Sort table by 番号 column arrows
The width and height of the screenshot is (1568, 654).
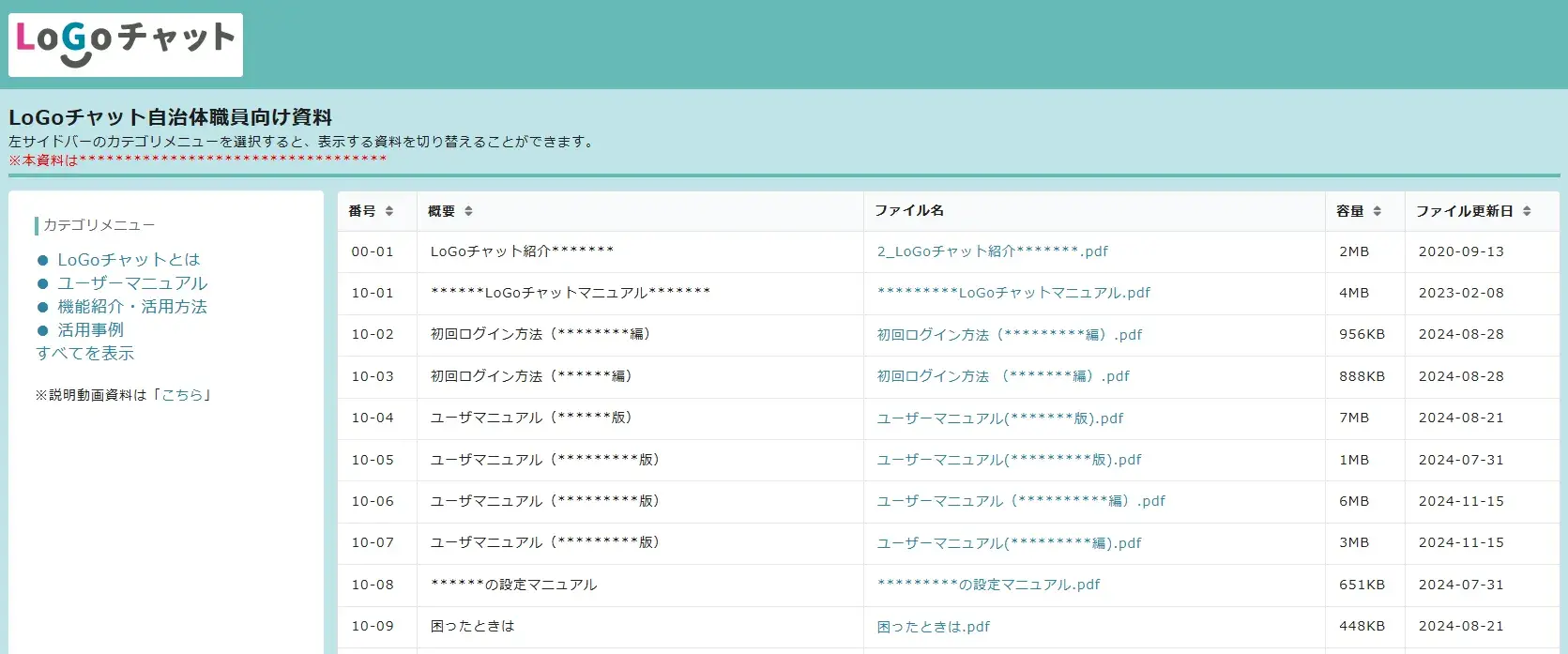coord(389,211)
